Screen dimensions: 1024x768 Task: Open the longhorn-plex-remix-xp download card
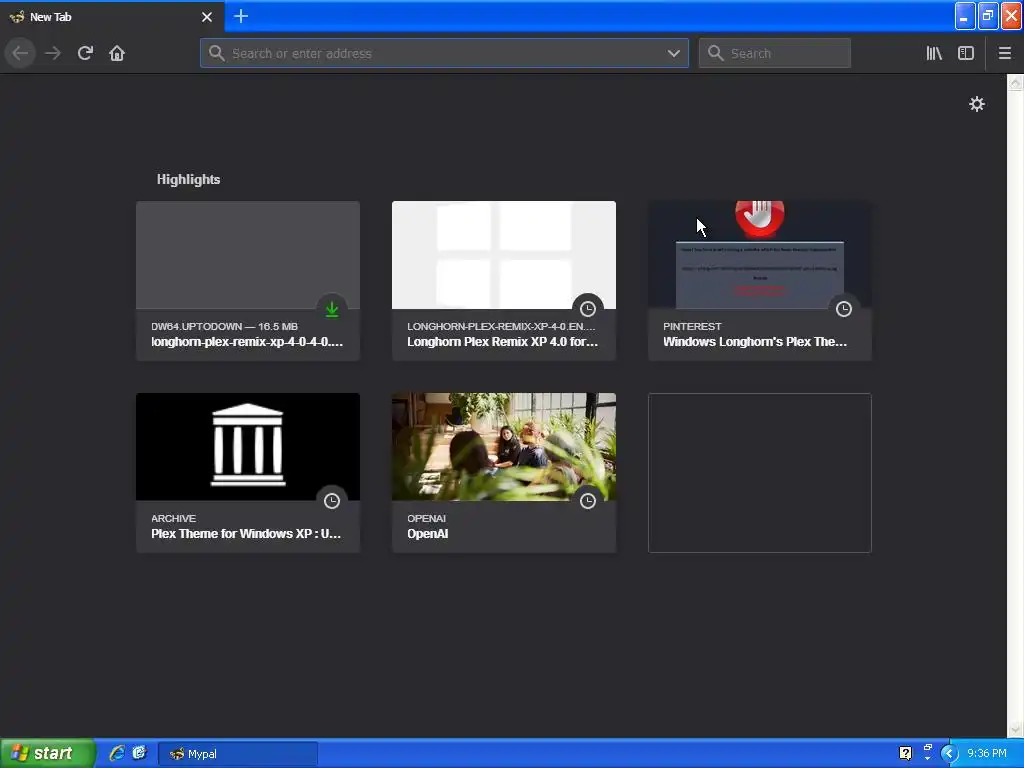tap(248, 281)
